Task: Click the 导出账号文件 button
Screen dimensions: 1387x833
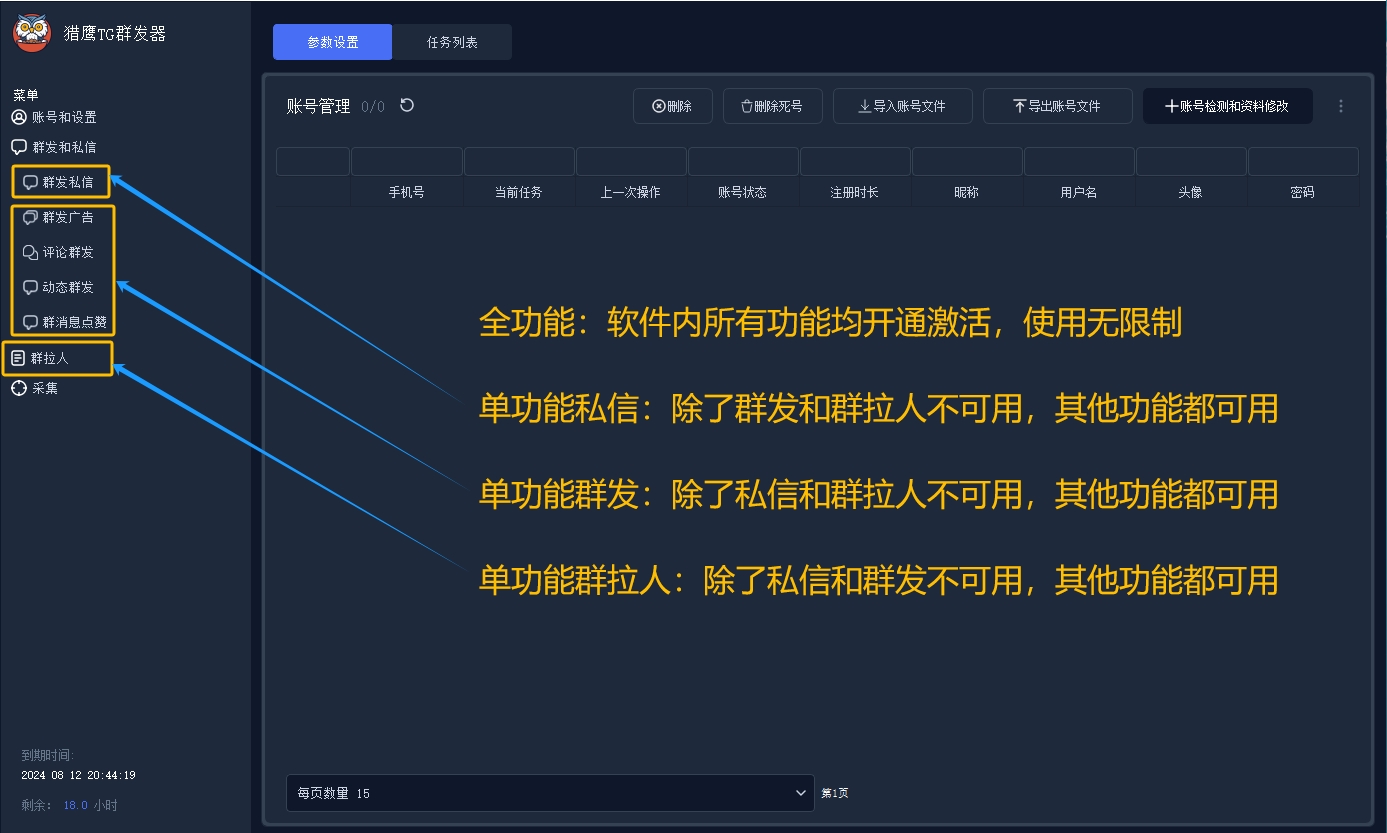Action: point(1057,106)
